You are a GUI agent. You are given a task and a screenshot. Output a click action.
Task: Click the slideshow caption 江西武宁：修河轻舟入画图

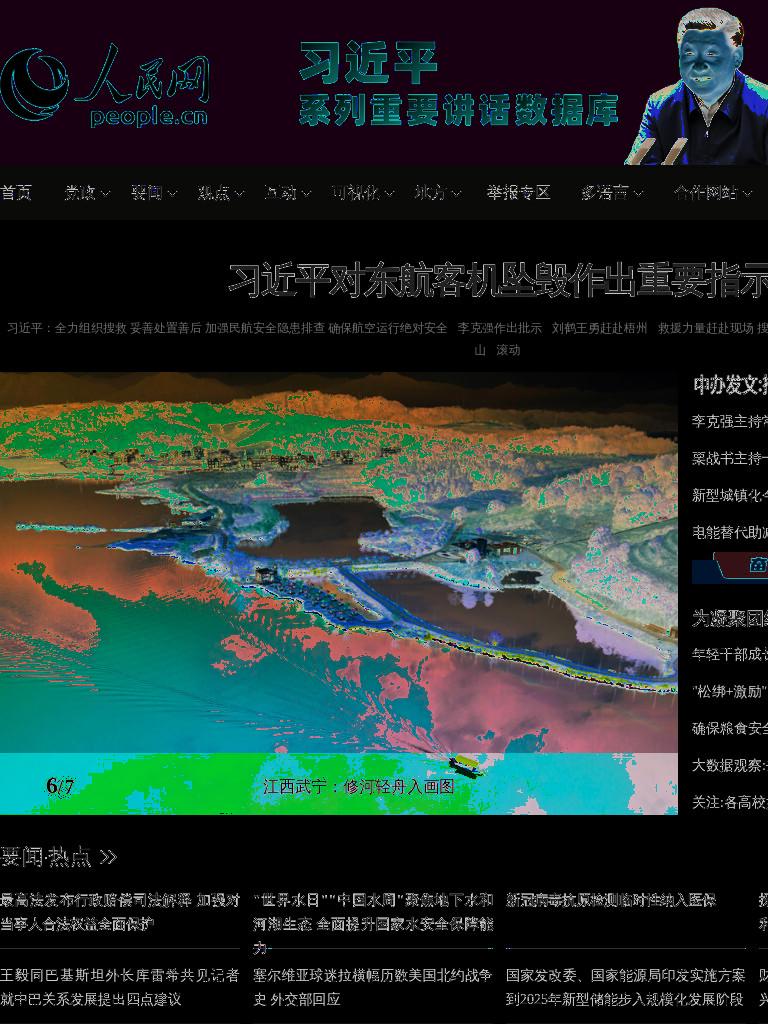click(359, 786)
